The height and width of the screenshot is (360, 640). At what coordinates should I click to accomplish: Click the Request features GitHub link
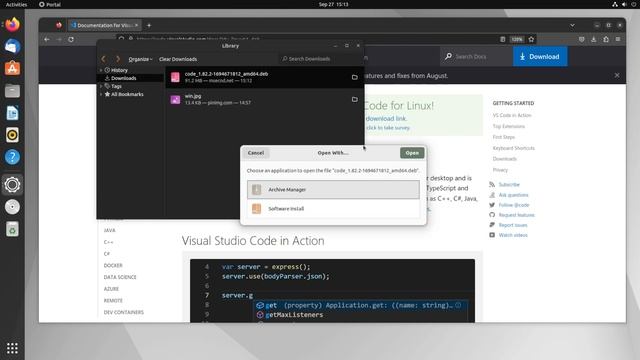pos(516,215)
